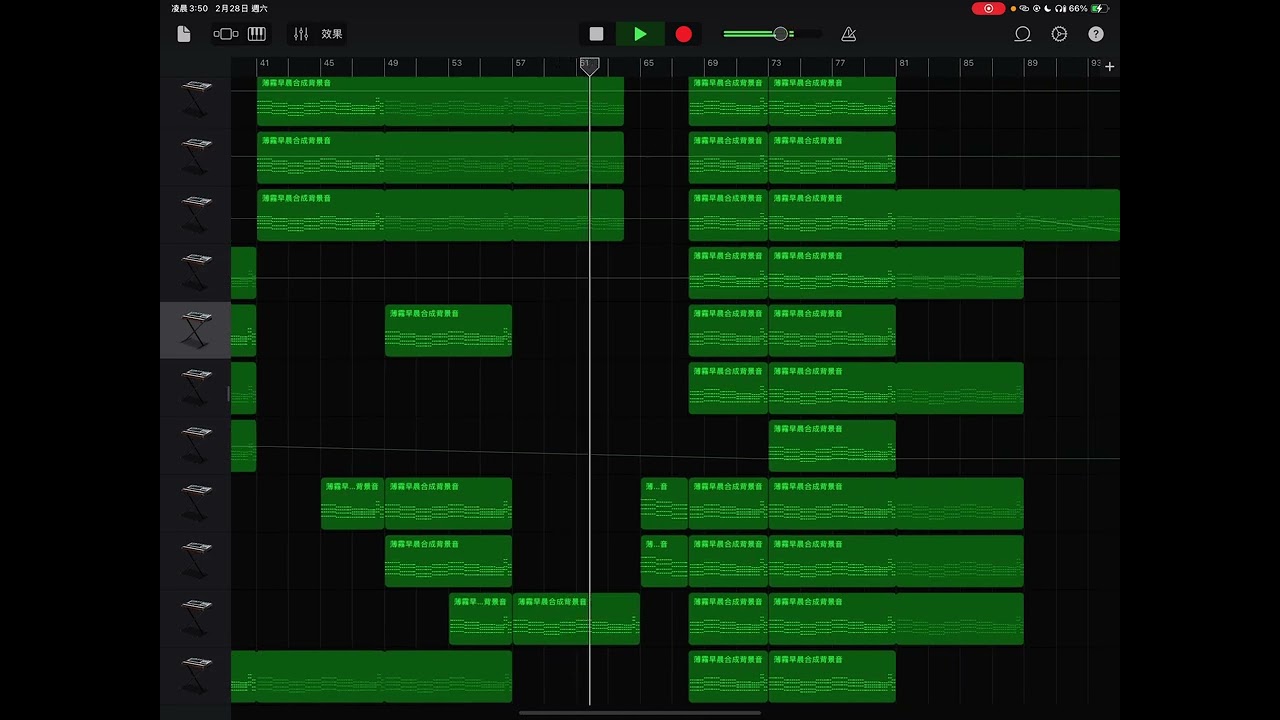Select the first track keyboard icon
1280x720 pixels.
coord(196,98)
